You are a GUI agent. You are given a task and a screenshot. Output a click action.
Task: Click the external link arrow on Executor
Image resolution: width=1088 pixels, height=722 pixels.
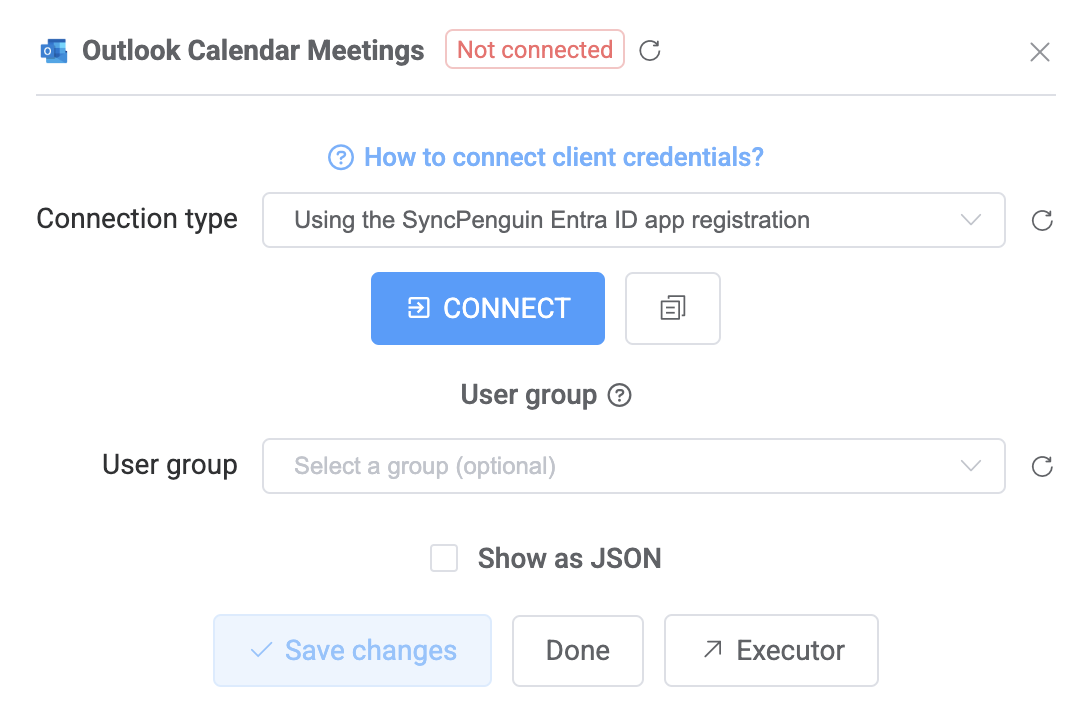[x=714, y=650]
